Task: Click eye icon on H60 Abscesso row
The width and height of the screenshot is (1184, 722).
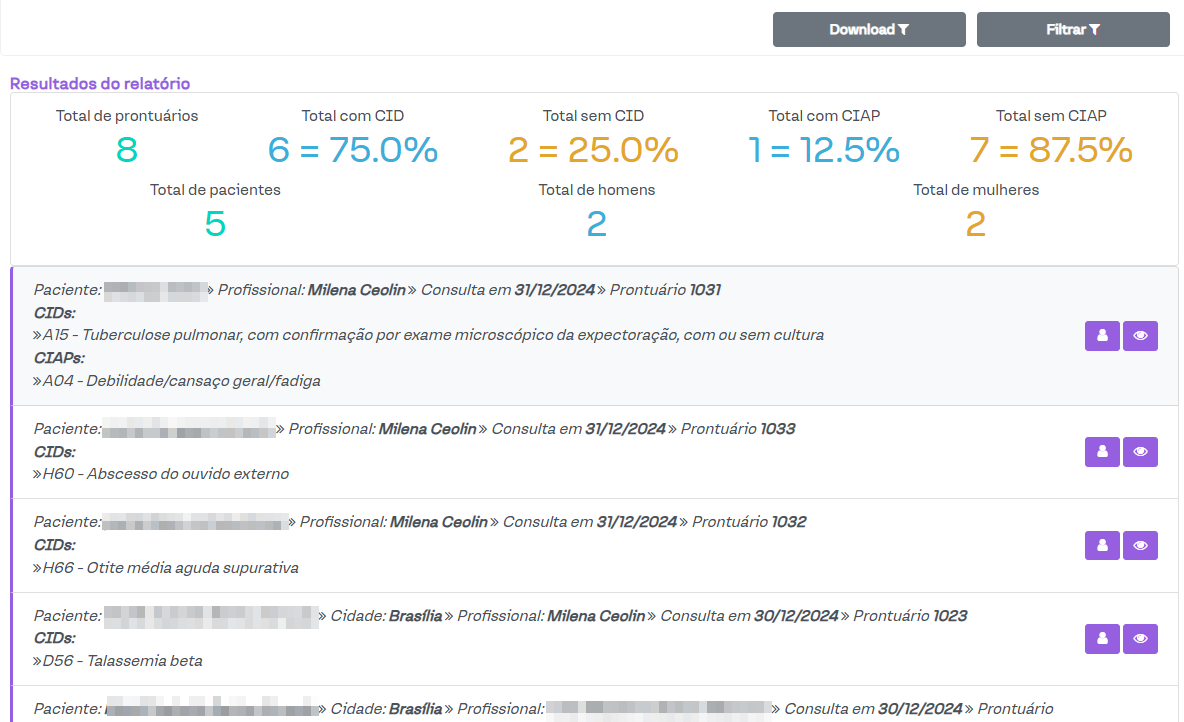Action: 1140,452
